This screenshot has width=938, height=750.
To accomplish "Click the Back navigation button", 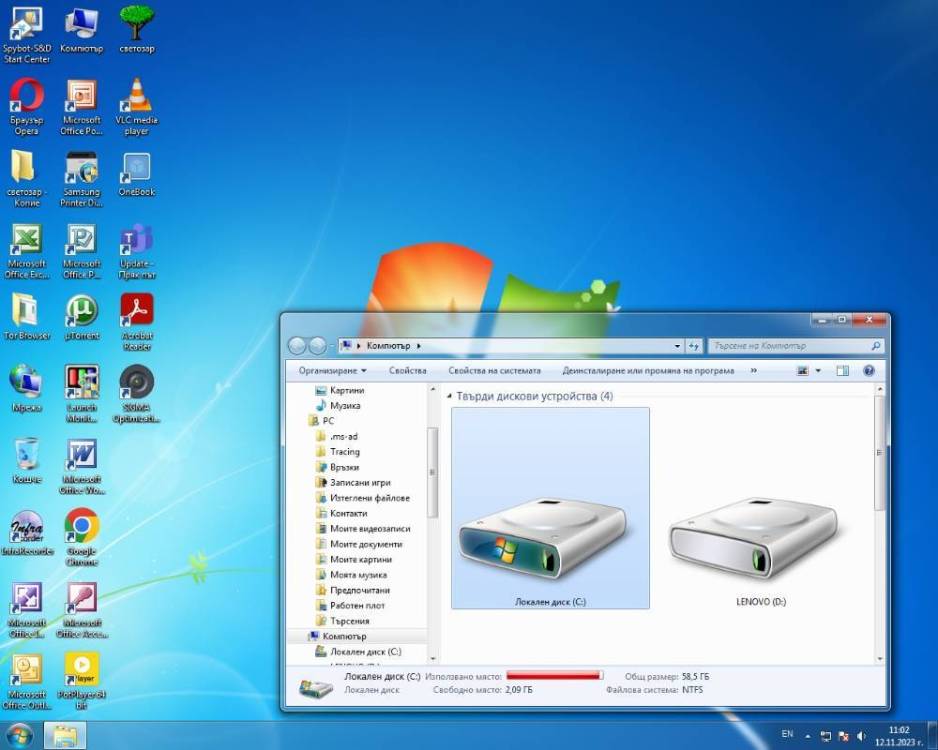I will click(x=297, y=346).
